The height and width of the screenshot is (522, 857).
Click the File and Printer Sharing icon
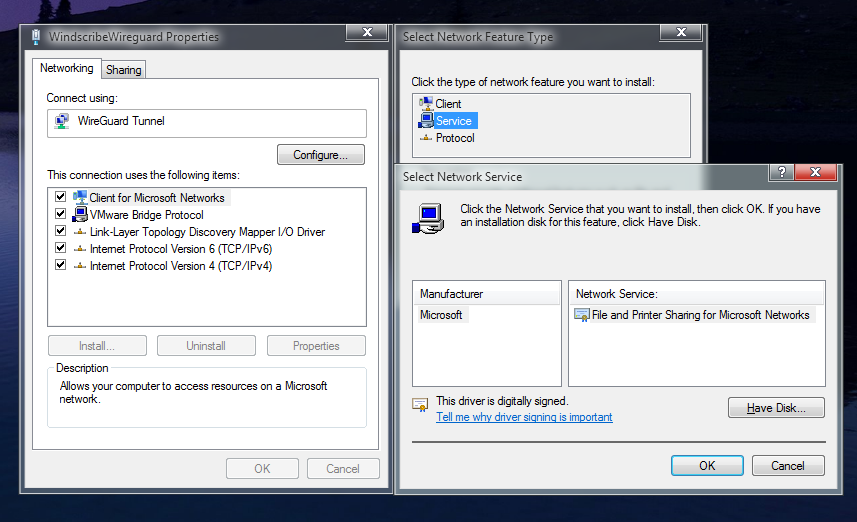(582, 315)
